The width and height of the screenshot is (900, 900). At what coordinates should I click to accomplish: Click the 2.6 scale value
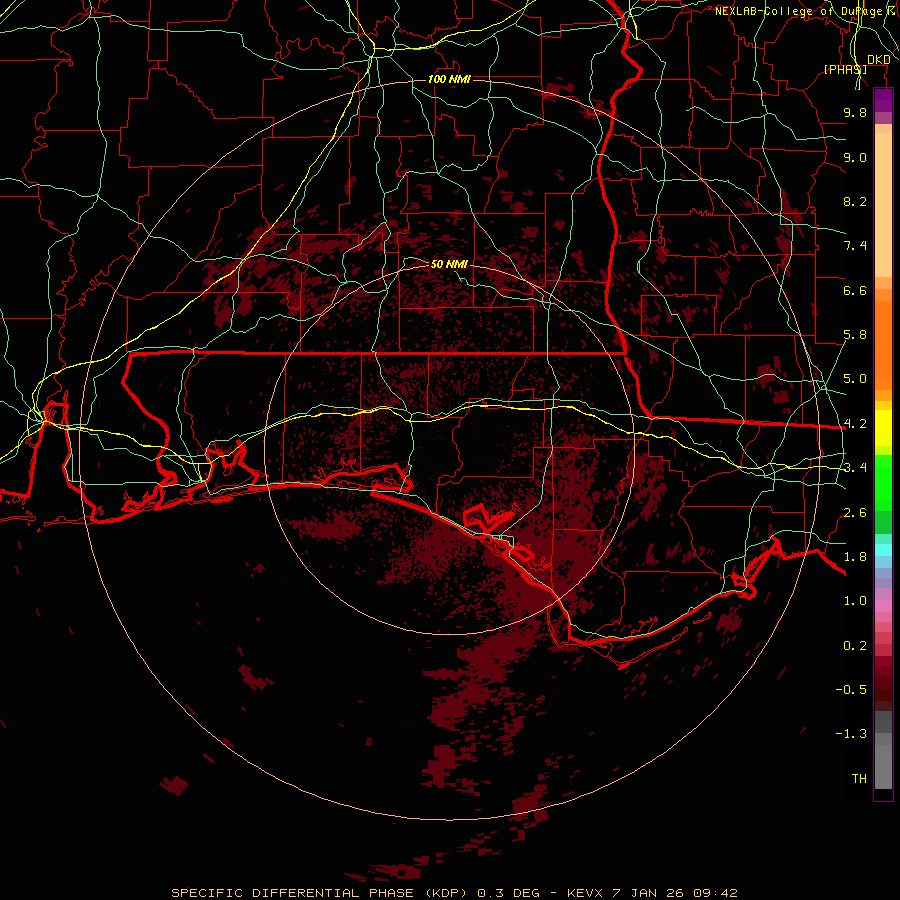tap(855, 512)
